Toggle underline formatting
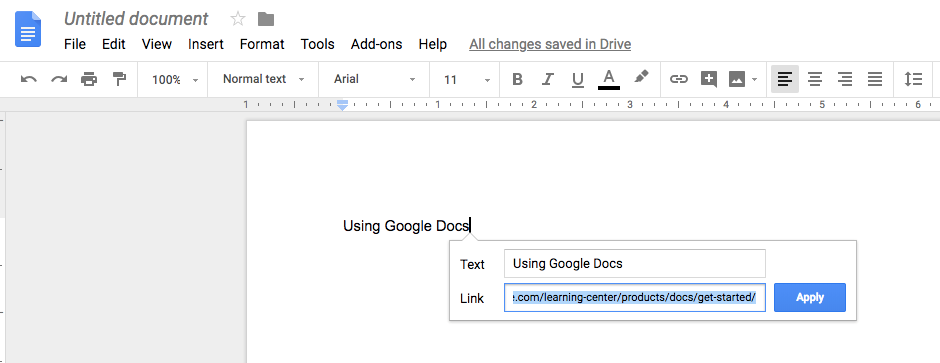Viewport: 940px width, 363px height. pos(577,79)
